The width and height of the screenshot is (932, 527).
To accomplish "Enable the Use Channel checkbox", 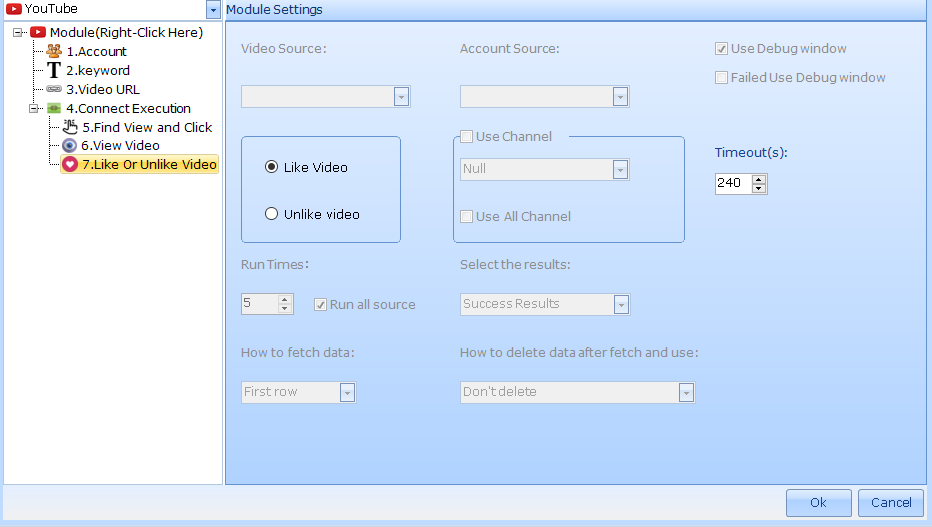I will (x=466, y=137).
